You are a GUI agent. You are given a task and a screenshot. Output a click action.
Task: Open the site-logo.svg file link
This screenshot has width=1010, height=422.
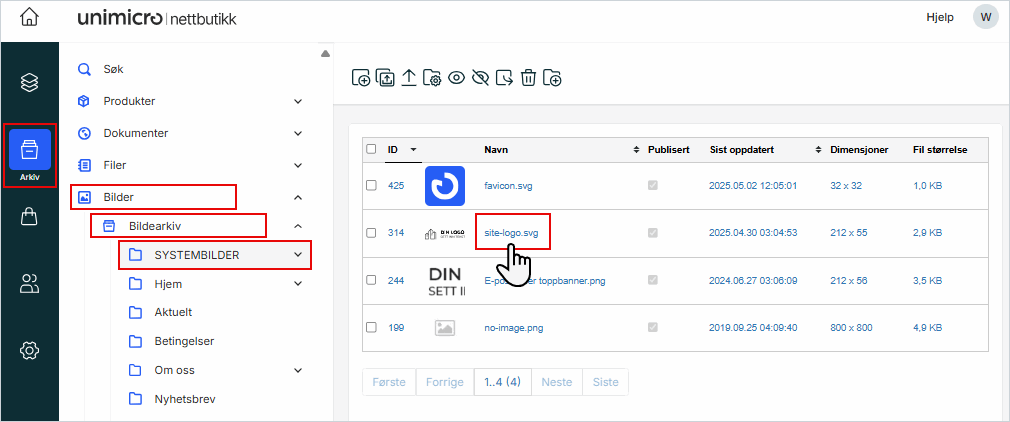(x=511, y=233)
